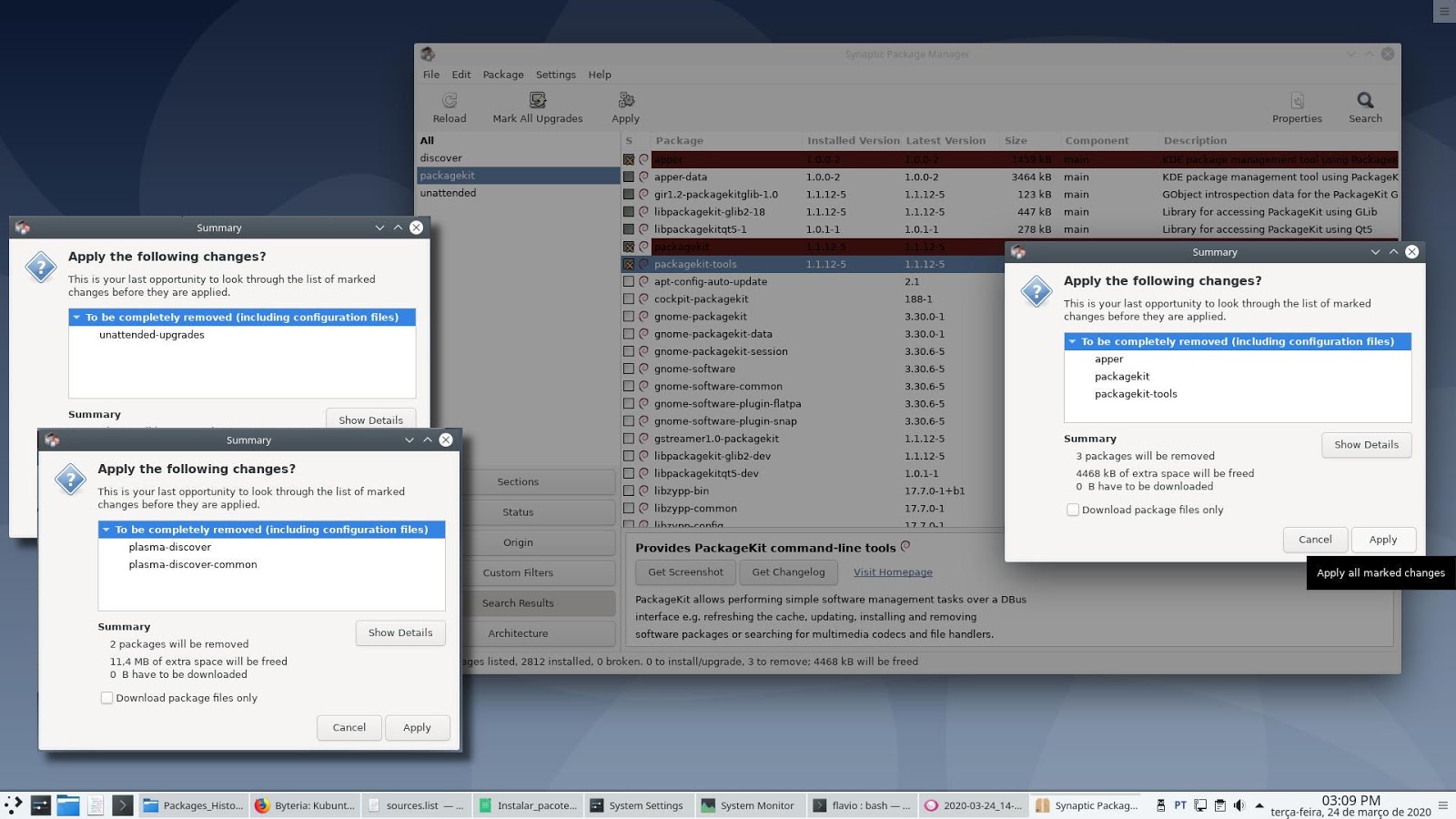Click Cancel in the plasma-discover Summary dialog
The width and height of the screenshot is (1456, 819).
349,728
